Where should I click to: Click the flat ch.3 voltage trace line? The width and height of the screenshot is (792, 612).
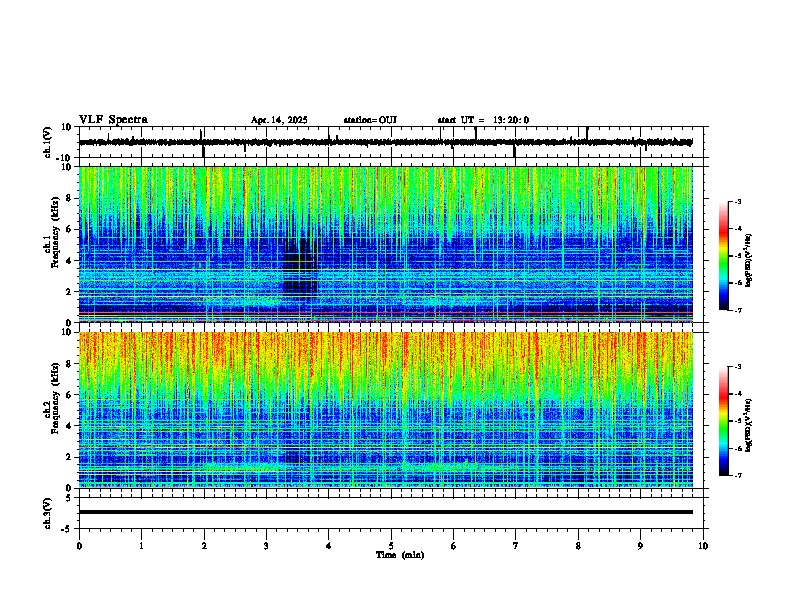[x=385, y=512]
